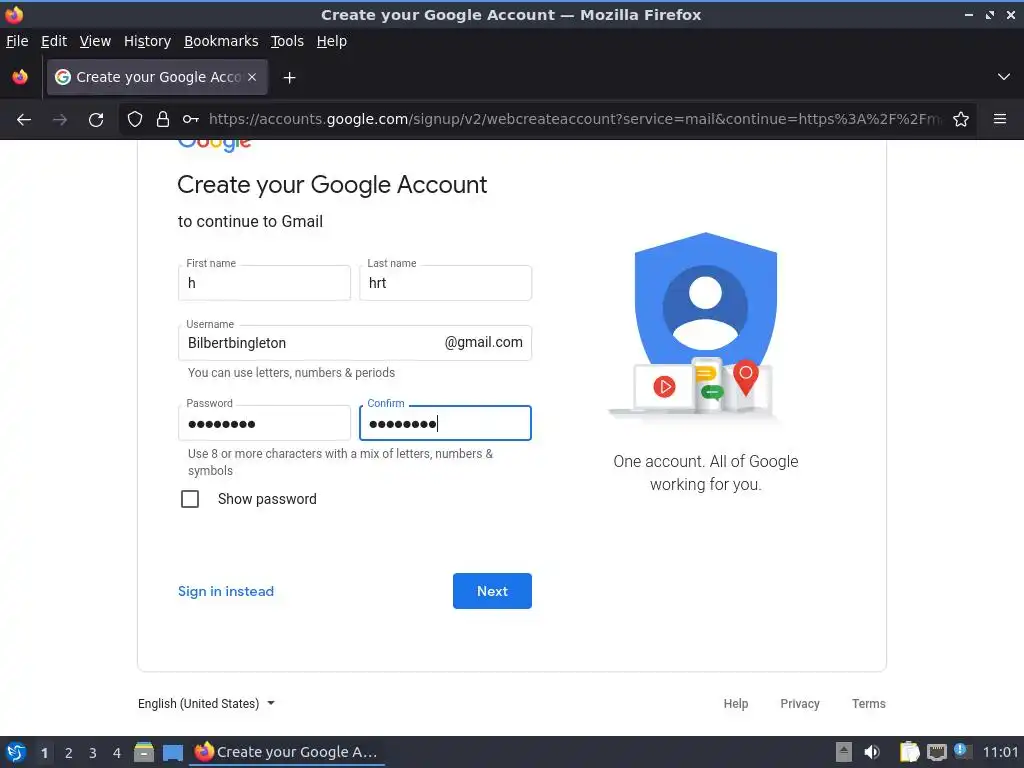
Task: Click the First name input field
Action: pos(264,283)
